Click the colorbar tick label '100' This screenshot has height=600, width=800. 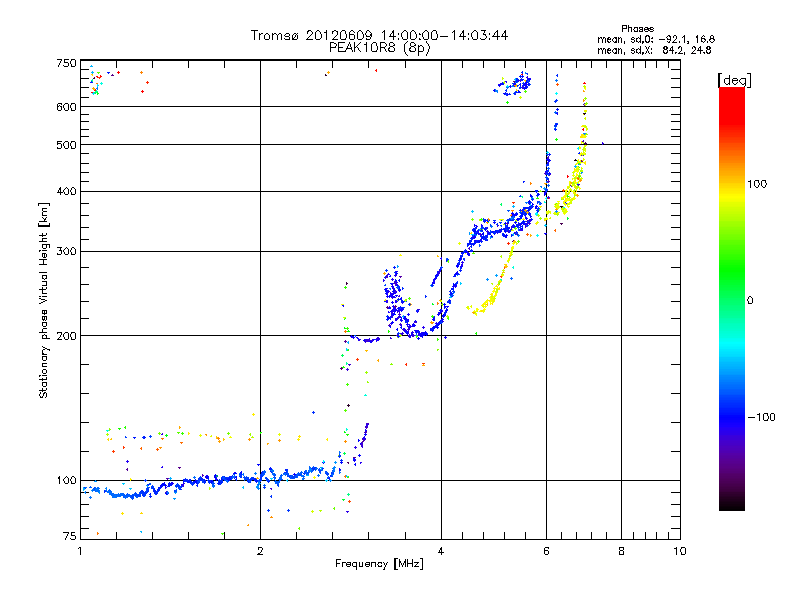tap(757, 184)
